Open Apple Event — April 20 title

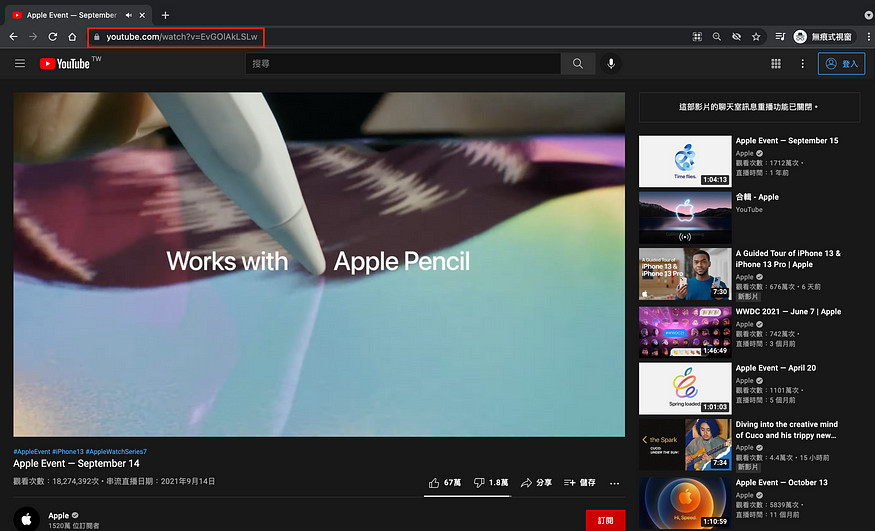pos(776,368)
